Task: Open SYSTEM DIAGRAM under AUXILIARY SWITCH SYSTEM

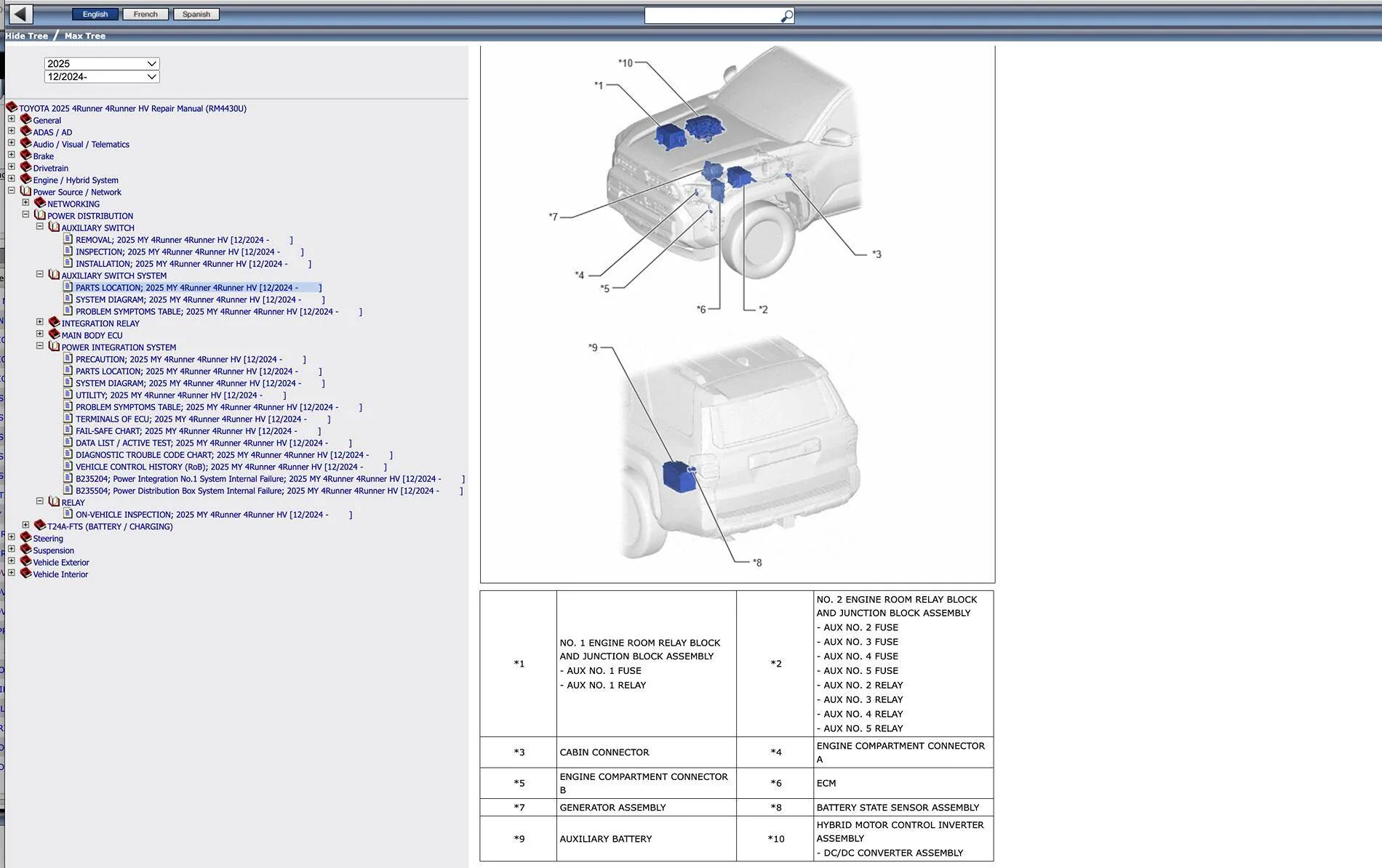Action: [x=200, y=300]
